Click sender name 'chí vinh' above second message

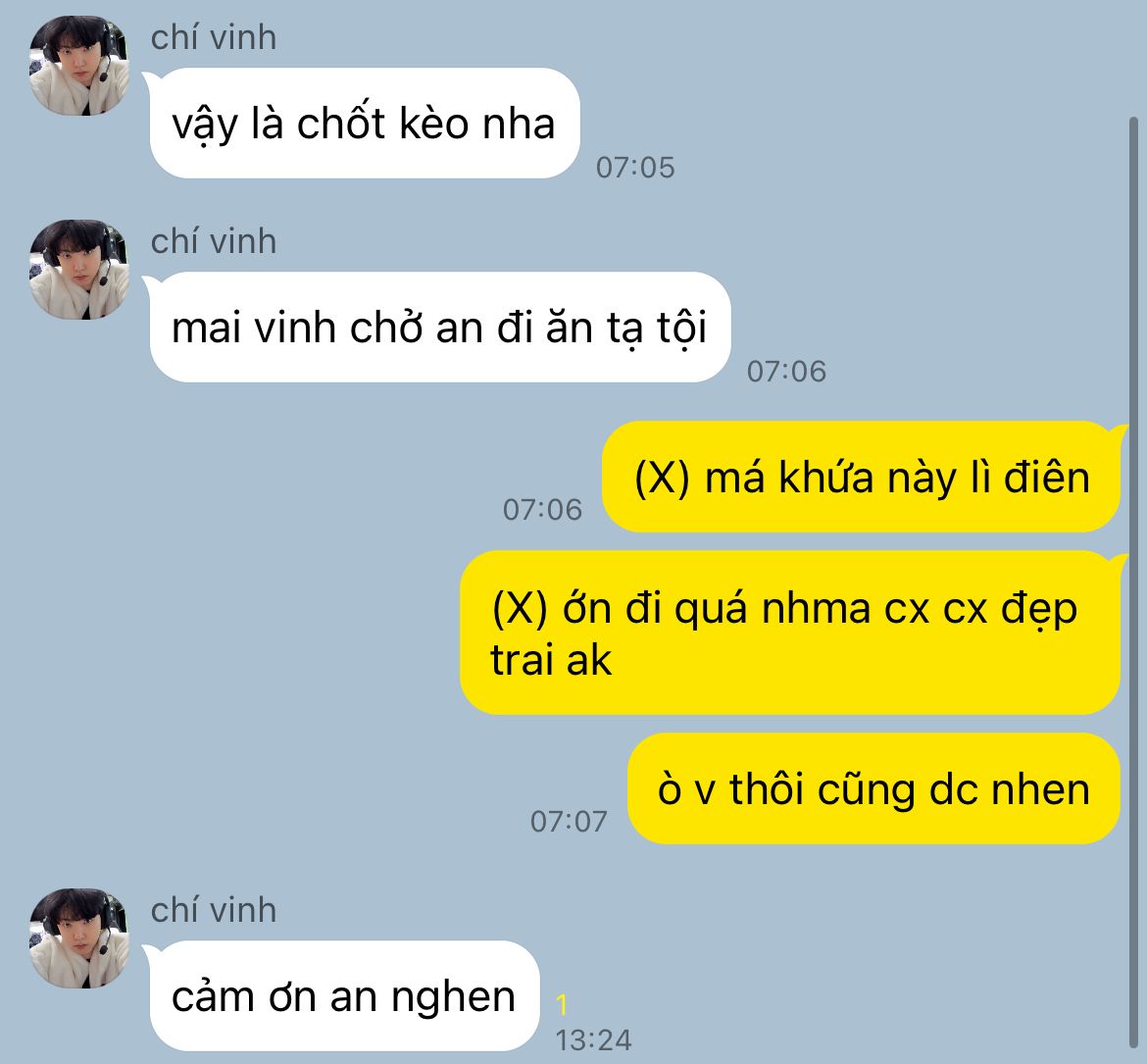click(214, 241)
